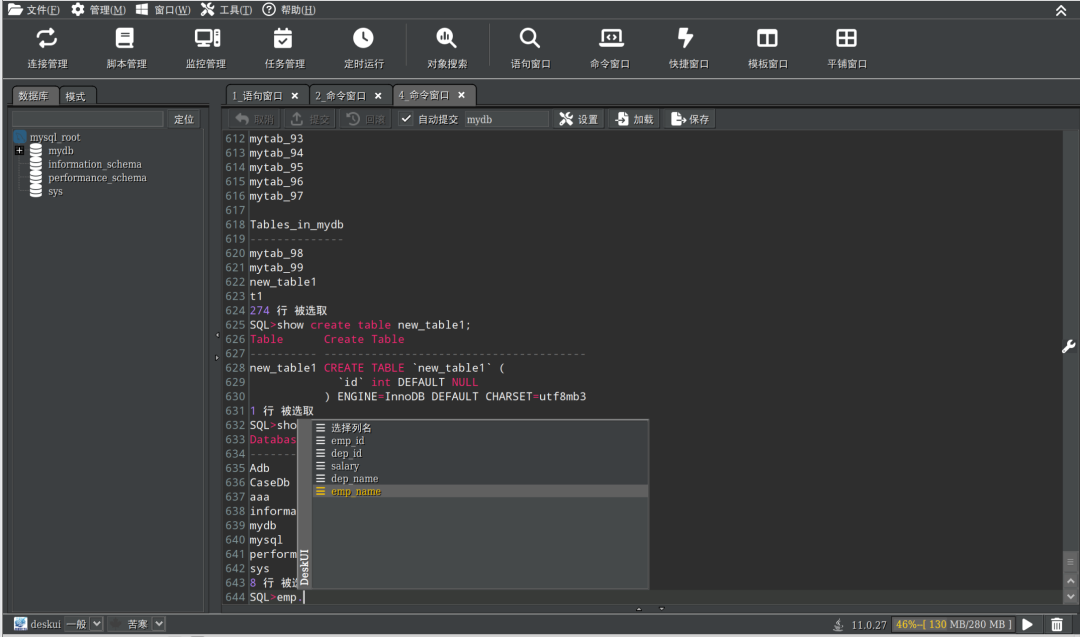Click the 保存 save button
This screenshot has width=1080, height=637.
point(690,119)
